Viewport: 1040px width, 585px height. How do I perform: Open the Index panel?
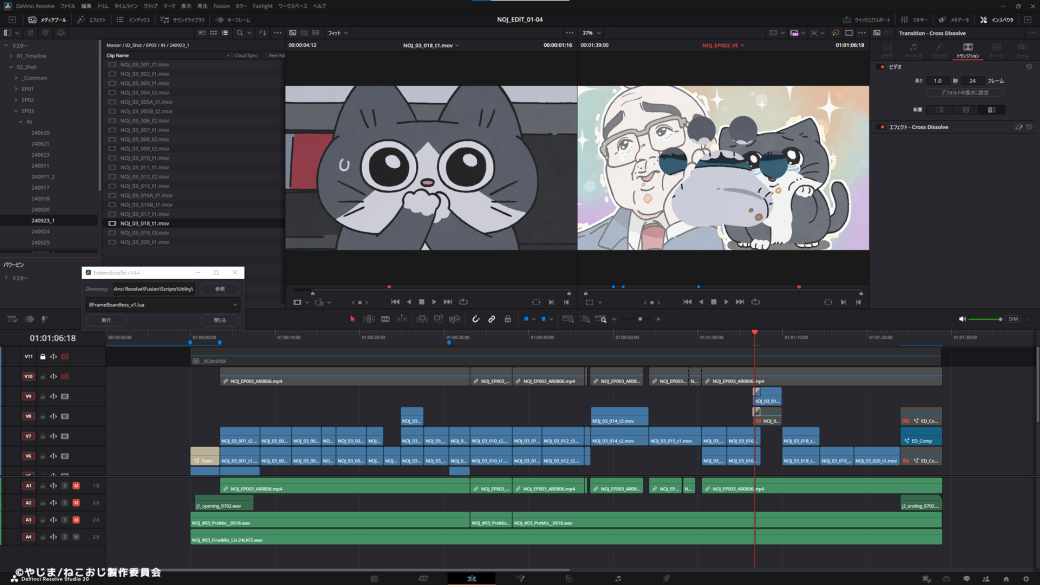pos(133,20)
